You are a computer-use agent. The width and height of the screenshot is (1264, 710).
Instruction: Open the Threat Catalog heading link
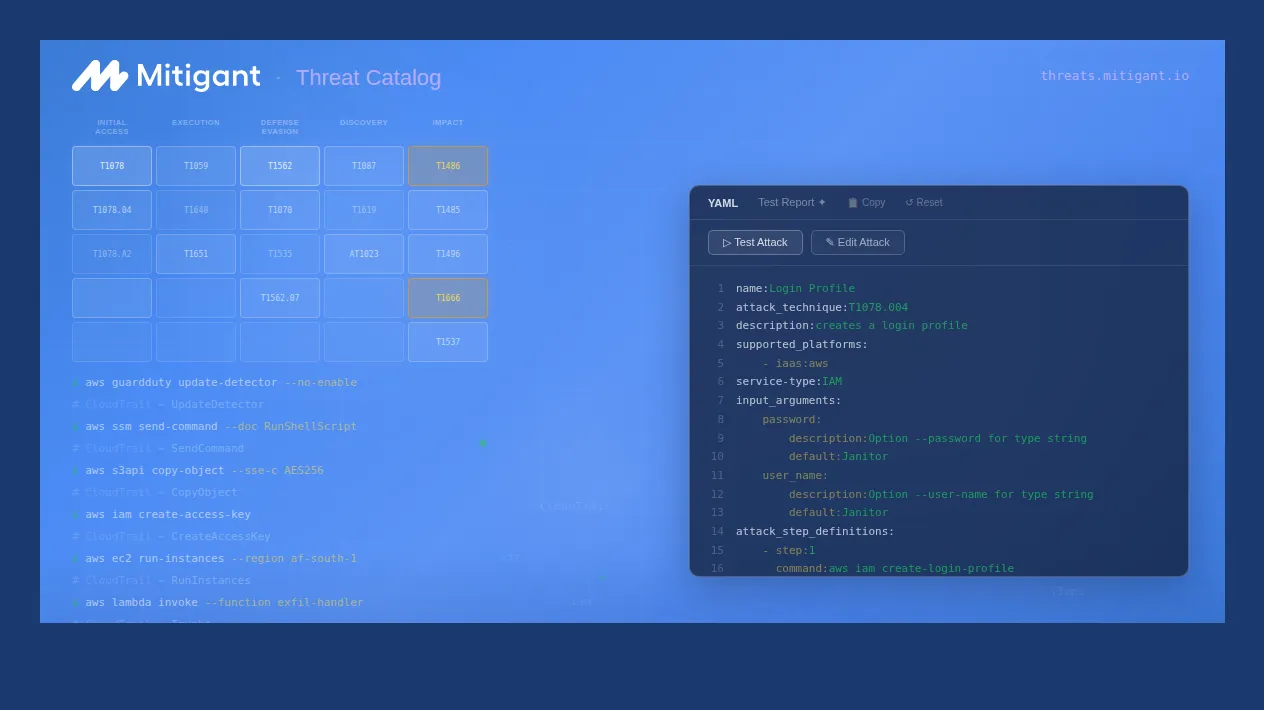[368, 77]
